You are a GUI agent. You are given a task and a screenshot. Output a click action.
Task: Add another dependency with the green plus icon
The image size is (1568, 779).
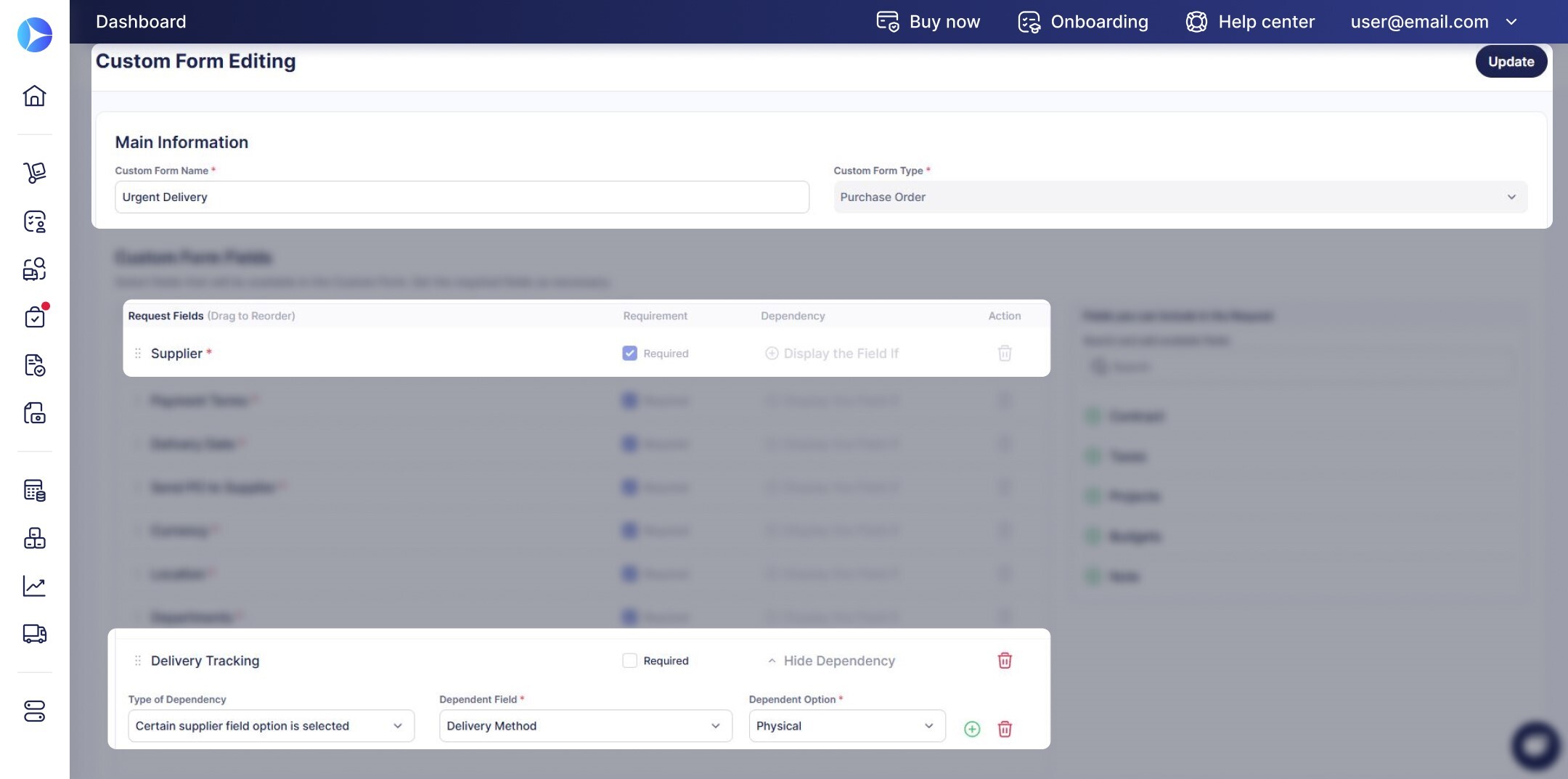click(972, 729)
